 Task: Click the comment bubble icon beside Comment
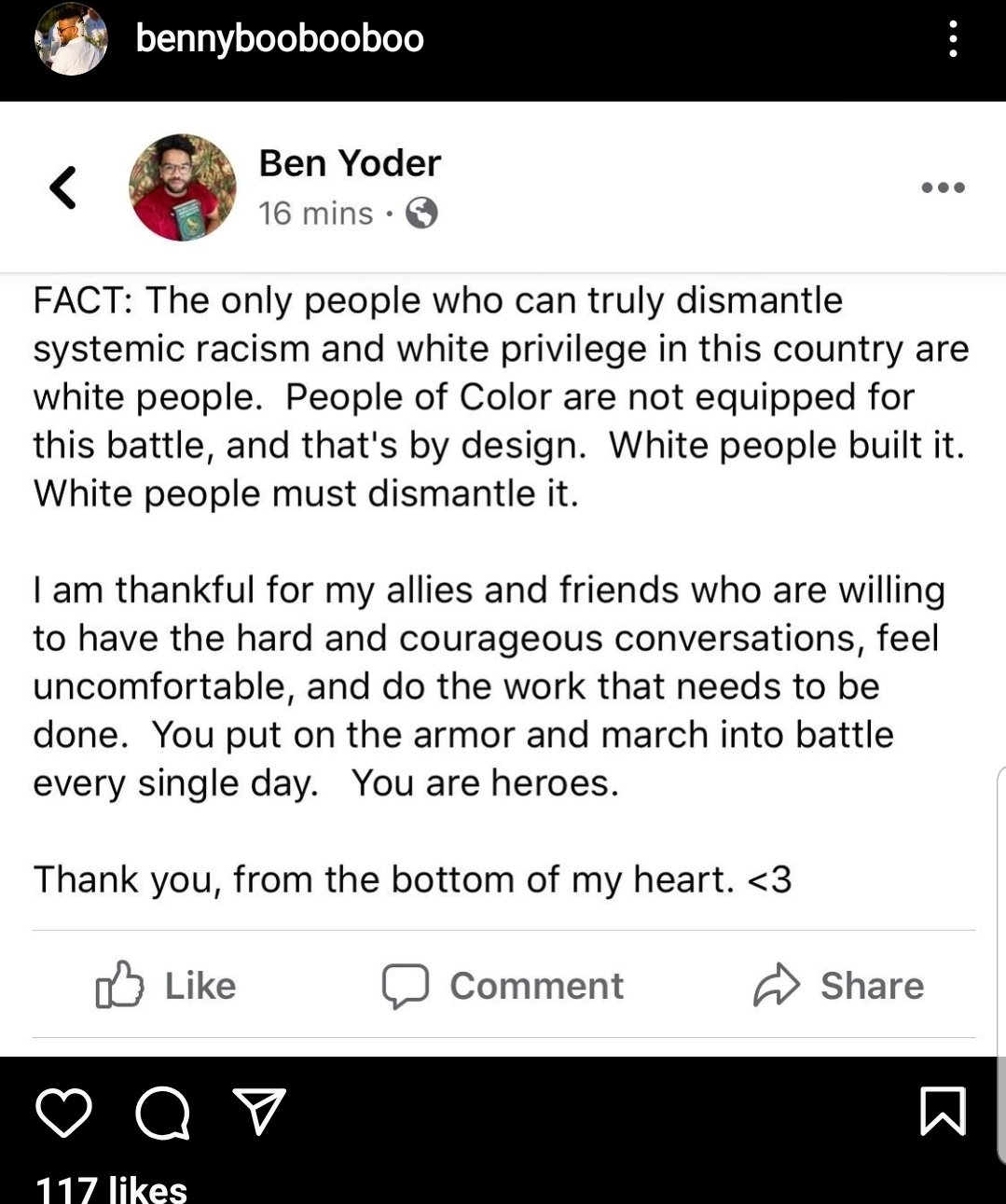(x=406, y=986)
